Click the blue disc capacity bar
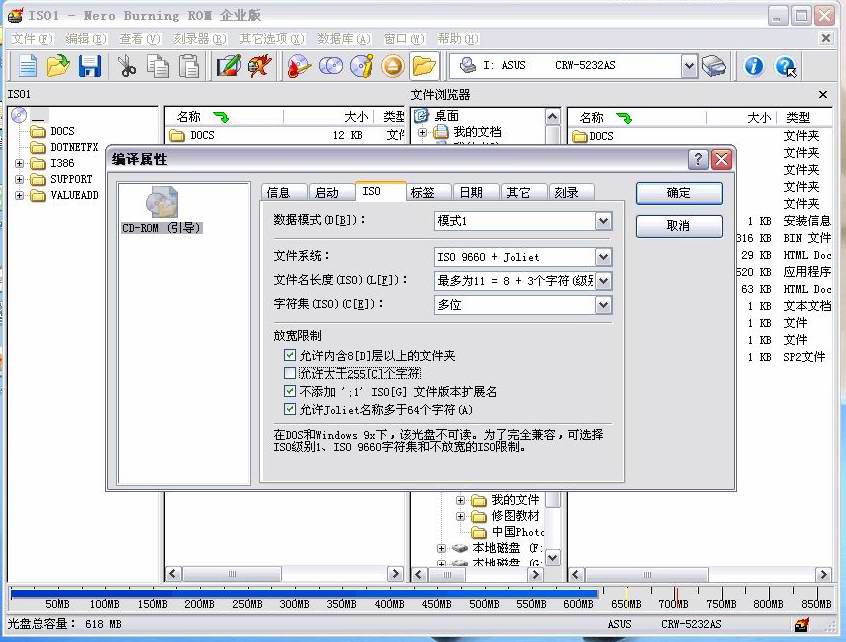The height and width of the screenshot is (642, 846). pyautogui.click(x=304, y=593)
